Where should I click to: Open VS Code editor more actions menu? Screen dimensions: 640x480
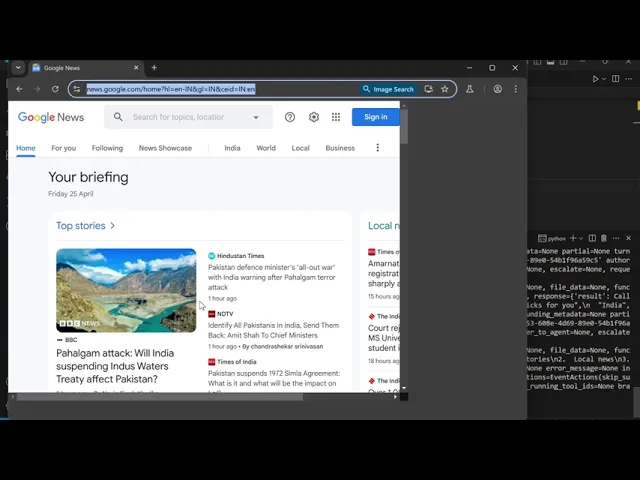click(629, 78)
